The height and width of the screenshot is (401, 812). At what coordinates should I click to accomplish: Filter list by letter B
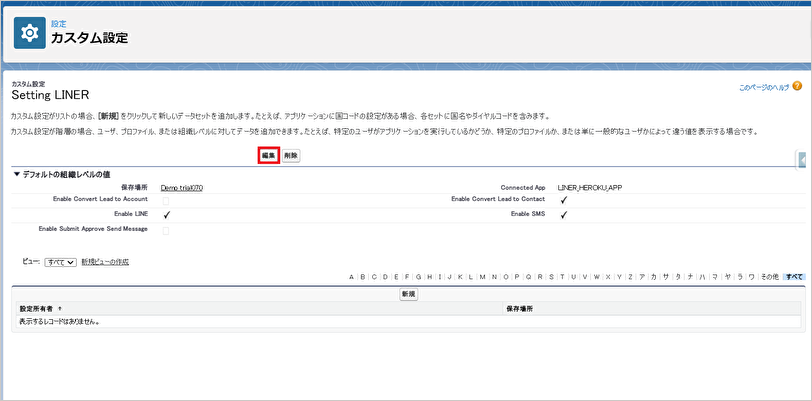[362, 277]
